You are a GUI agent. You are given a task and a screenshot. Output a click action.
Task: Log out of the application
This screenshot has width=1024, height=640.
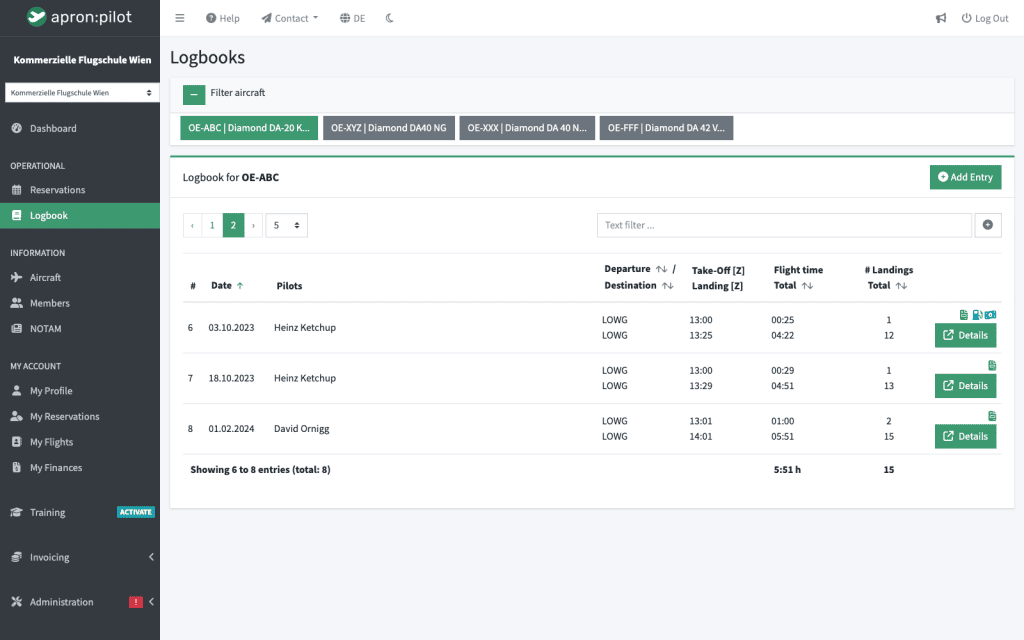[x=985, y=18]
